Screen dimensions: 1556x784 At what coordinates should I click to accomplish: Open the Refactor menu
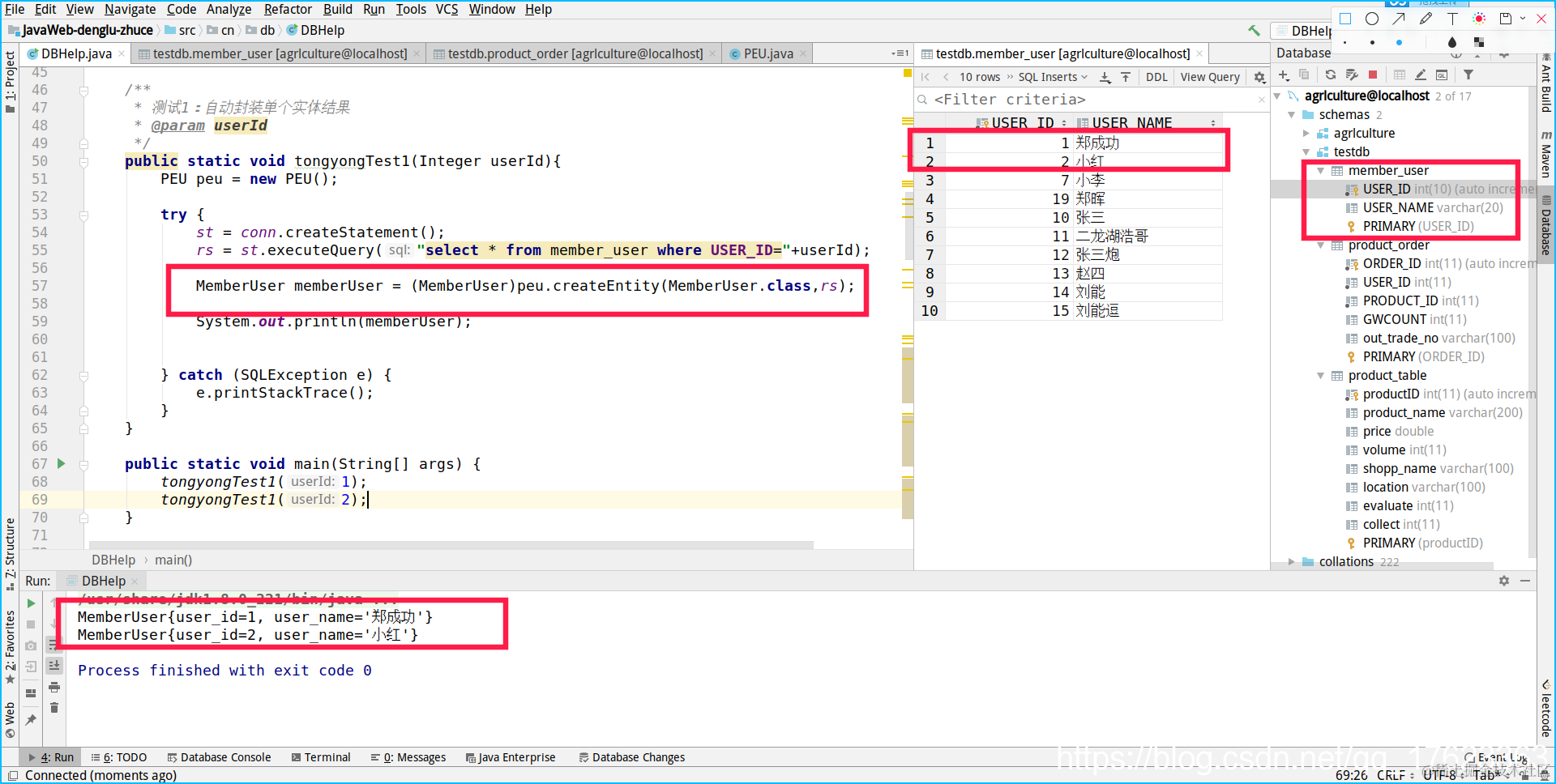pos(288,9)
